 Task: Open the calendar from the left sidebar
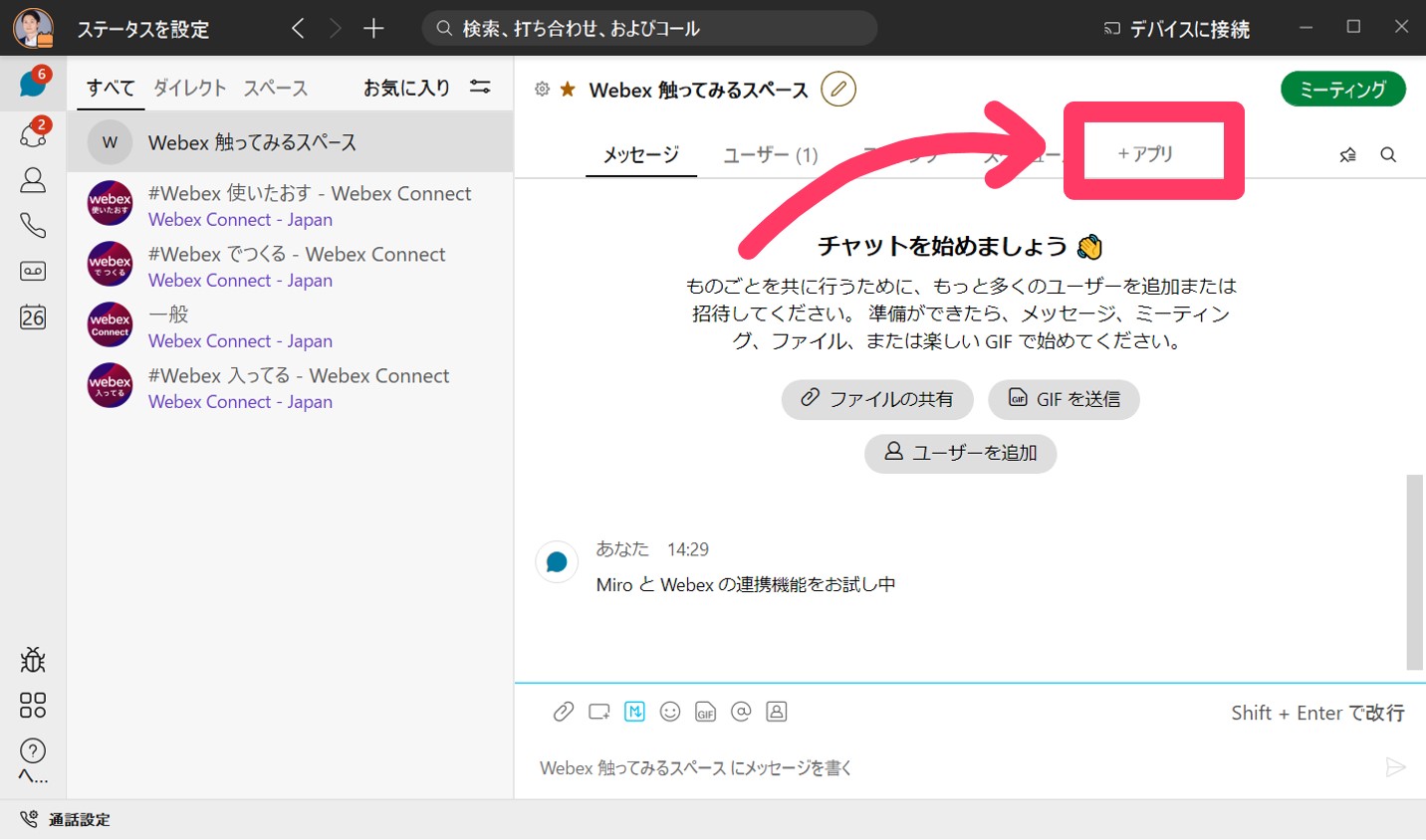[33, 317]
